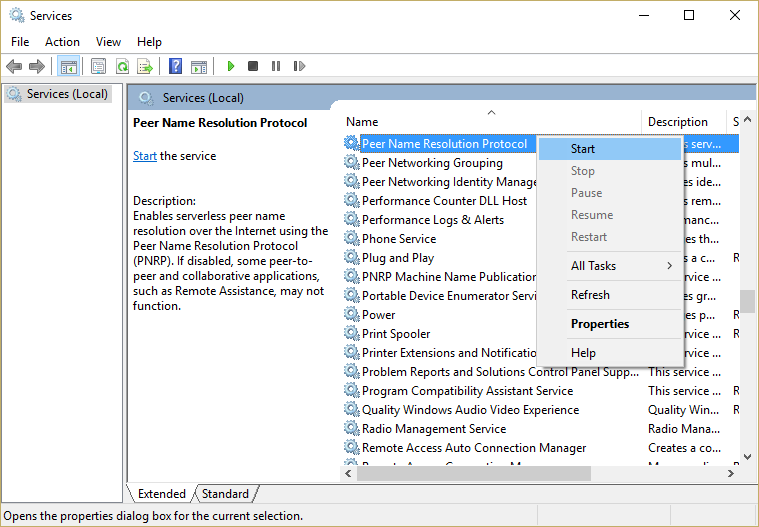Open the Action menu
This screenshot has width=759, height=527.
point(62,42)
